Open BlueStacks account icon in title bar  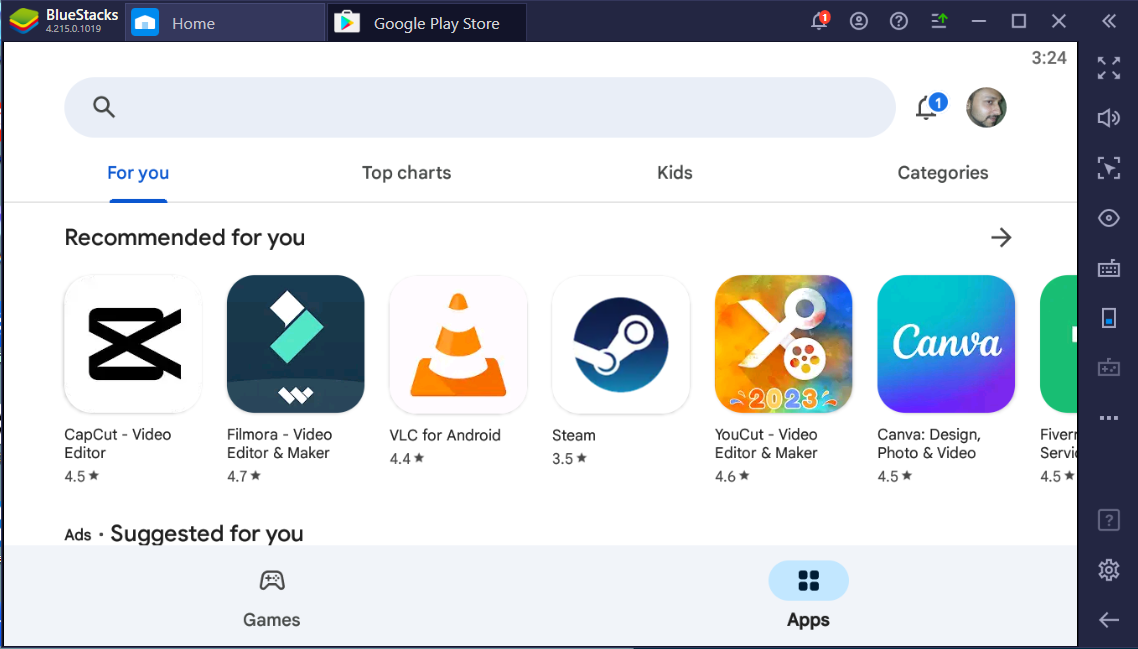click(x=859, y=21)
